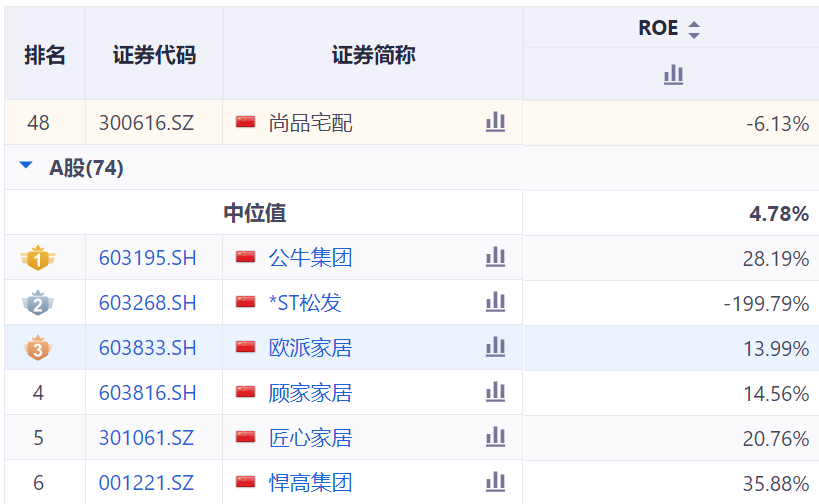
Task: Click the gold rank 1 medal
Action: pyautogui.click(x=38, y=259)
